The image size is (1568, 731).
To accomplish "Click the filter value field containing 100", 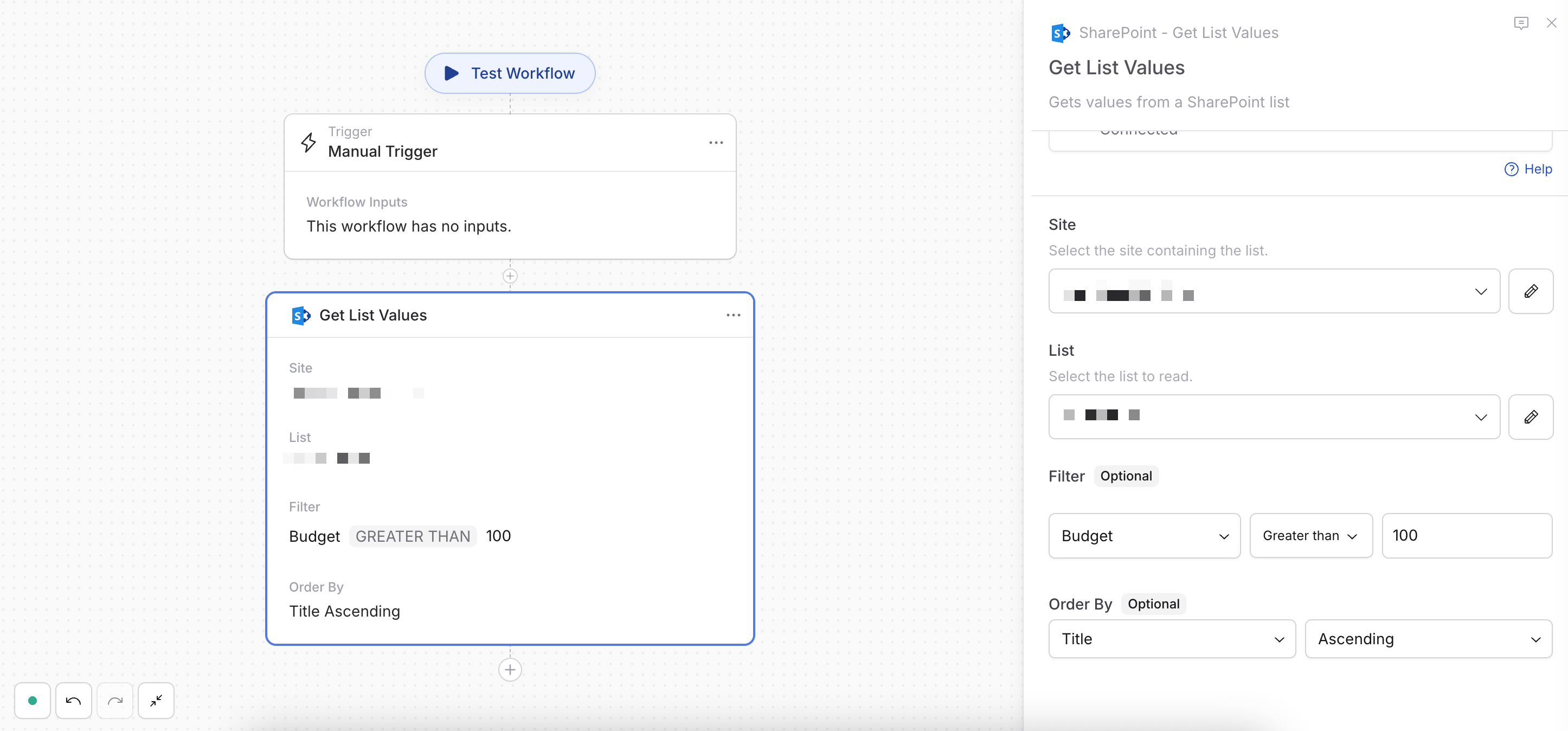I will pyautogui.click(x=1467, y=536).
